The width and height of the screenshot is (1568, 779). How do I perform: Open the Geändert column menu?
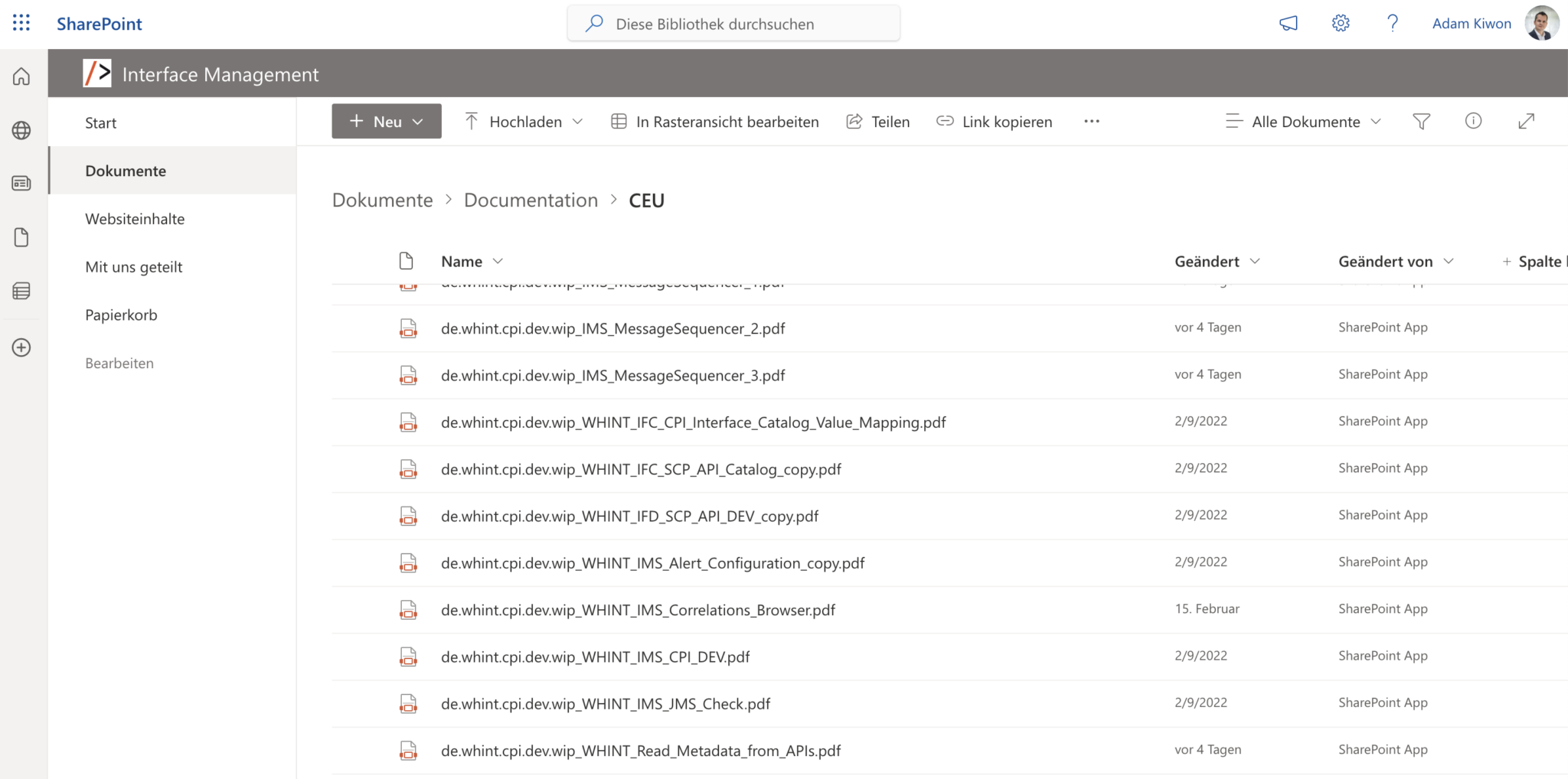[x=1217, y=262]
